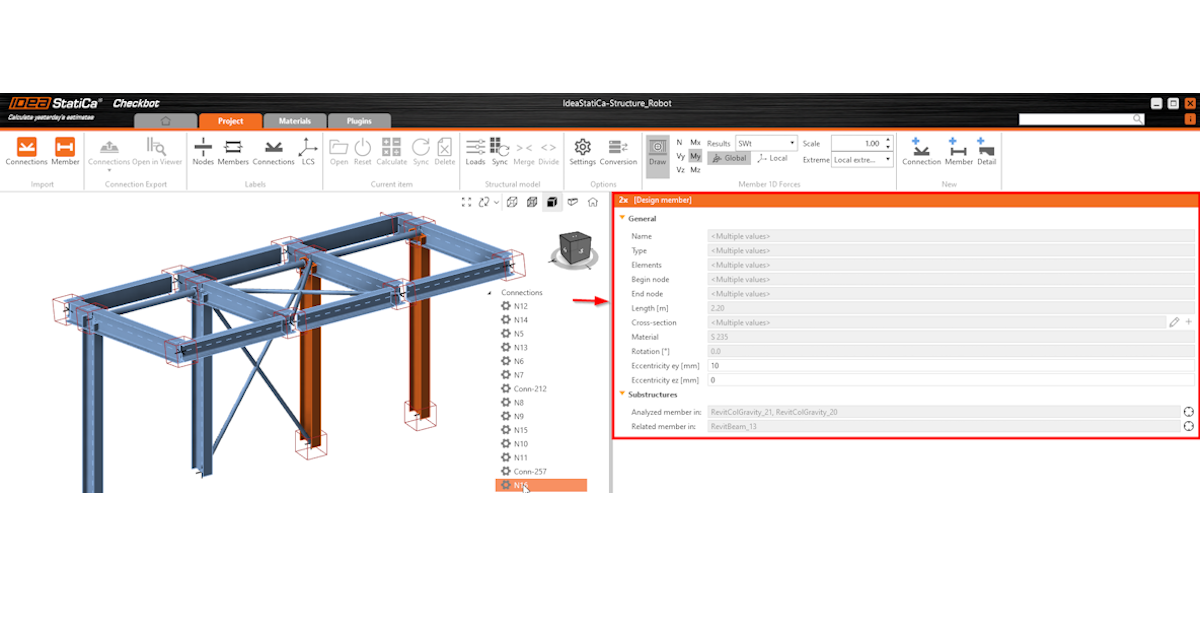Image resolution: width=1200 pixels, height=630 pixels.
Task: Click the Eccentricity ey input field
Action: click(950, 366)
